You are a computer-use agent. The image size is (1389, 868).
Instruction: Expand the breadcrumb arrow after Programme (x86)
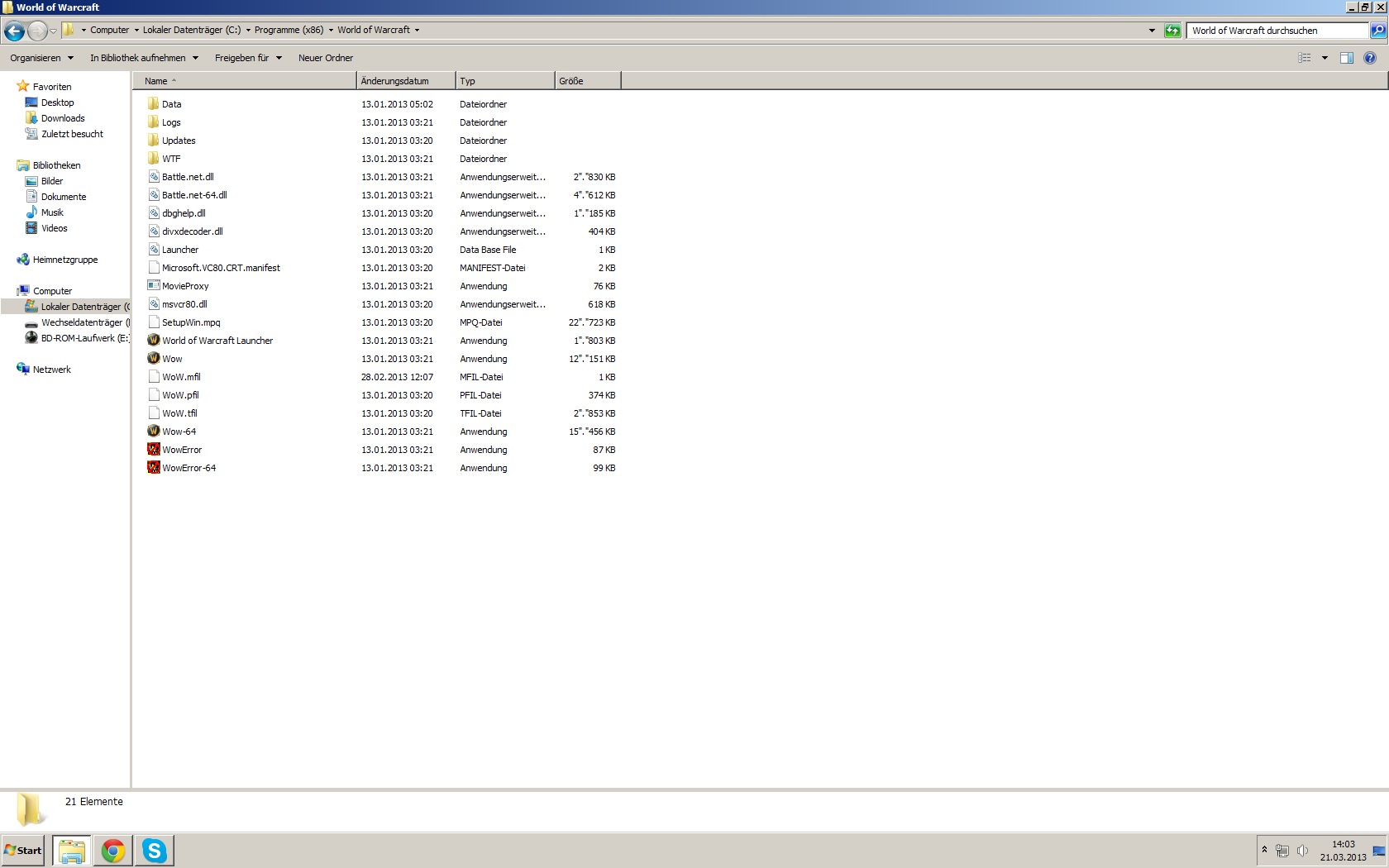coord(331,30)
